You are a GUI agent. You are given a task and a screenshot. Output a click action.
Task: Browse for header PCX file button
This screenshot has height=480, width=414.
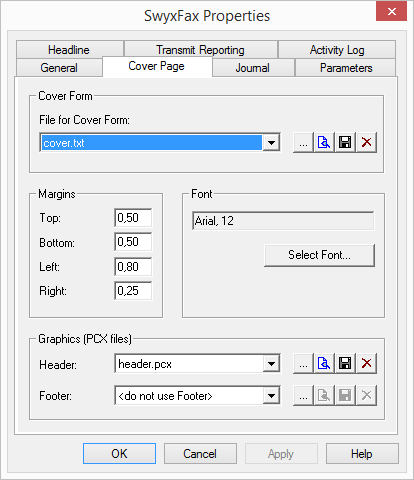pos(303,364)
